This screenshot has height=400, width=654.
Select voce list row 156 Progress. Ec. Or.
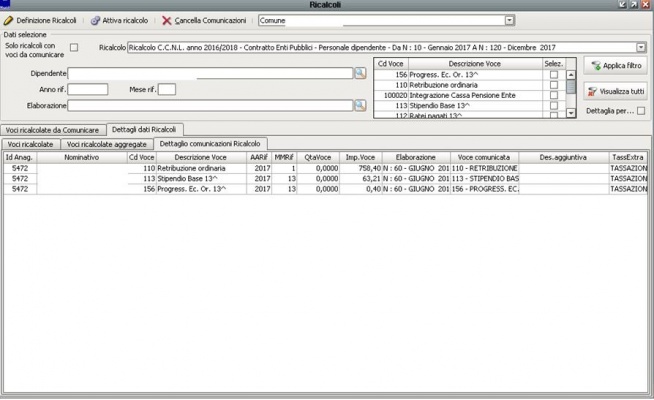click(470, 75)
